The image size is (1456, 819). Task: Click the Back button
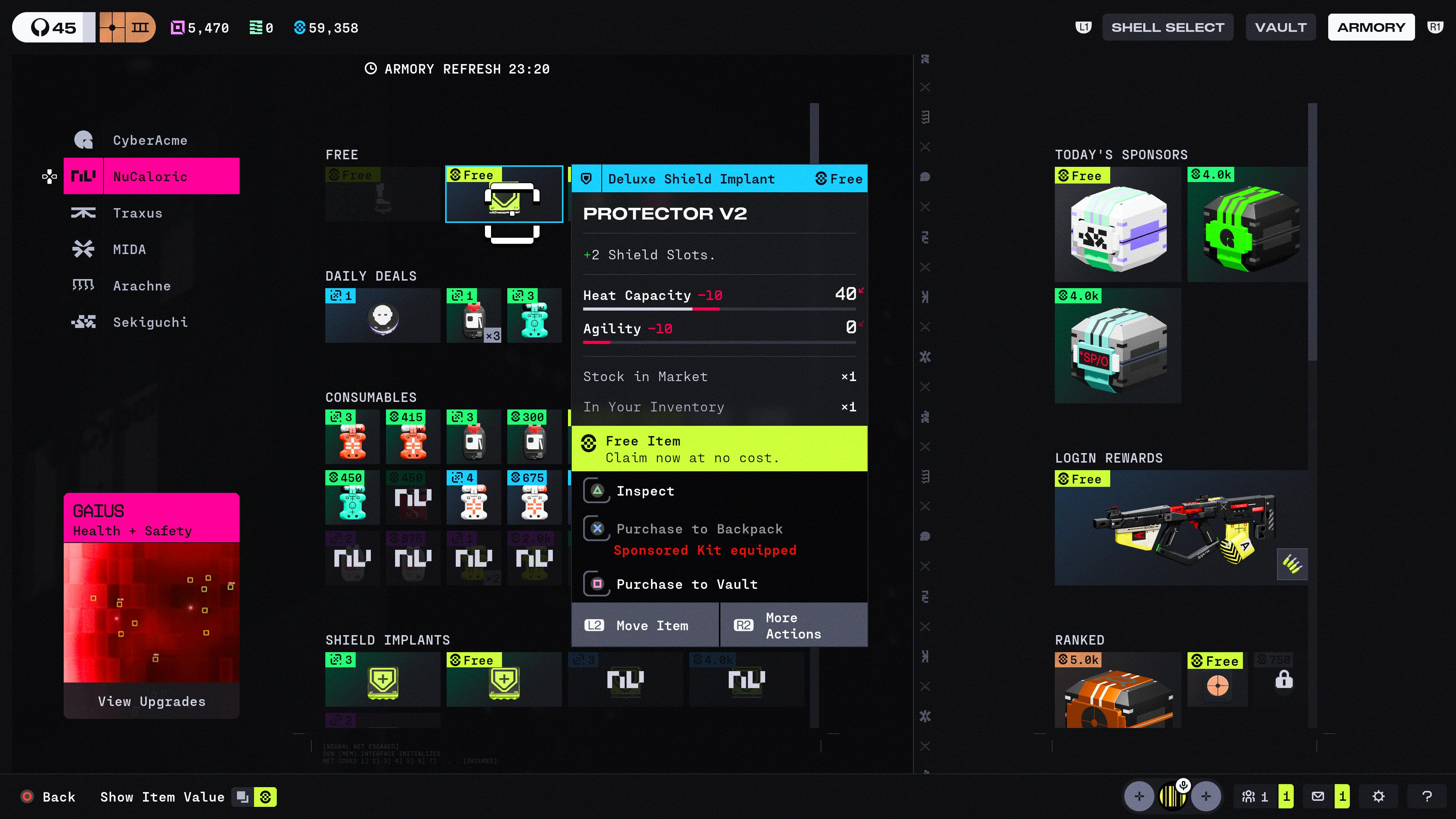48,797
